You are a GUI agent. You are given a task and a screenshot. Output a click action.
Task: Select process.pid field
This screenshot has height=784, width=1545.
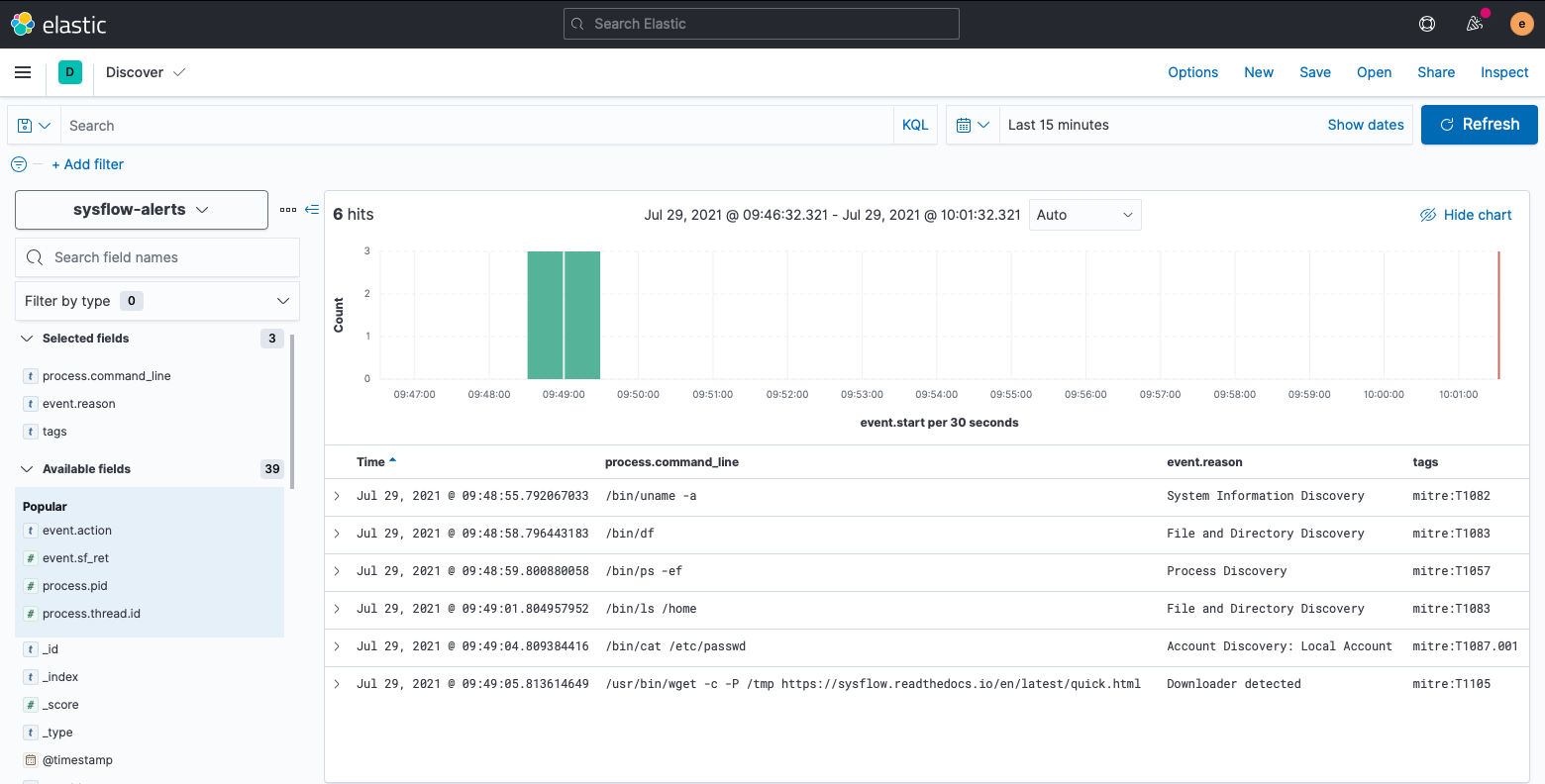(x=74, y=586)
